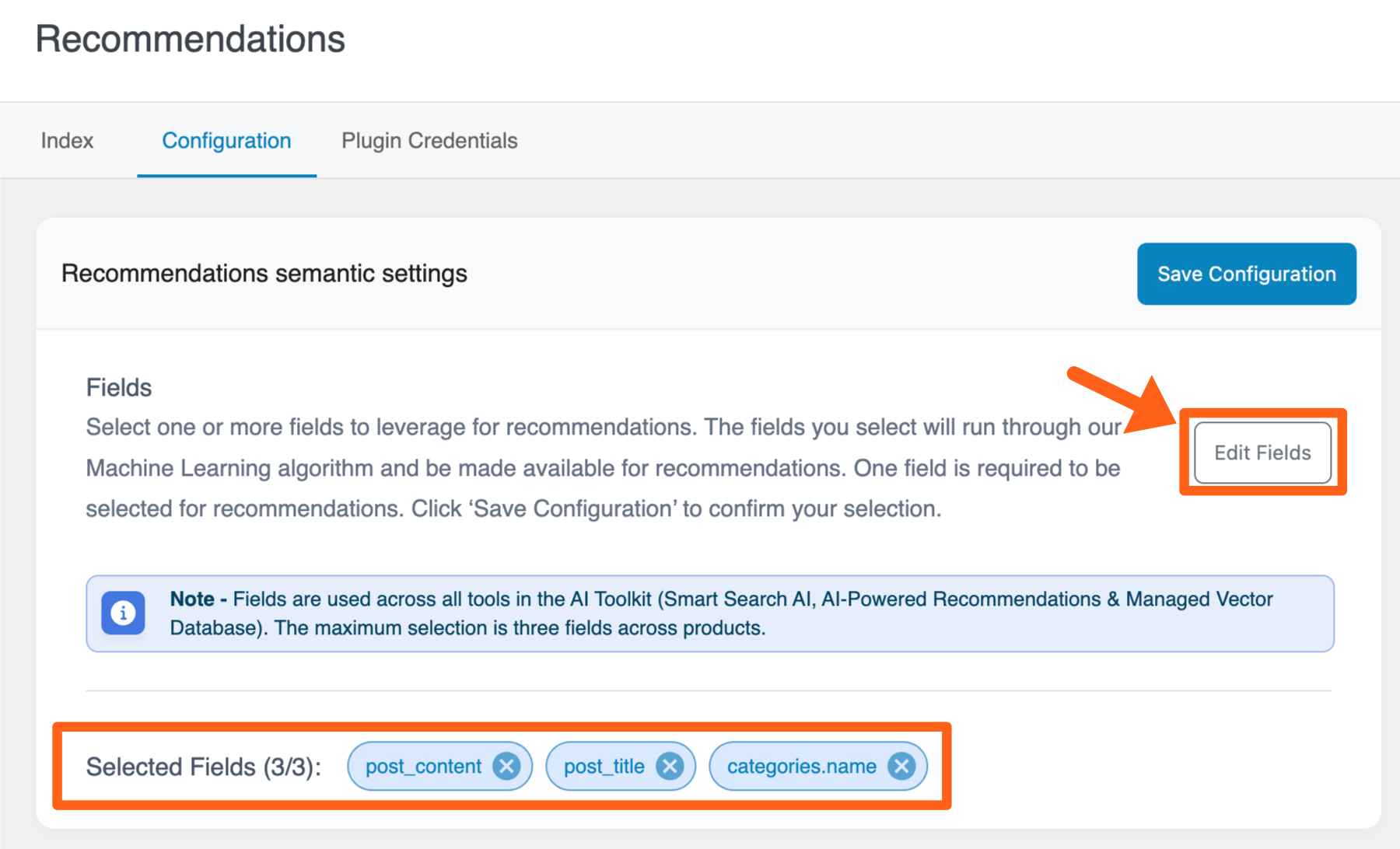Viewport: 1400px width, 849px height.
Task: Click the bold Note label in banner
Action: 192,599
